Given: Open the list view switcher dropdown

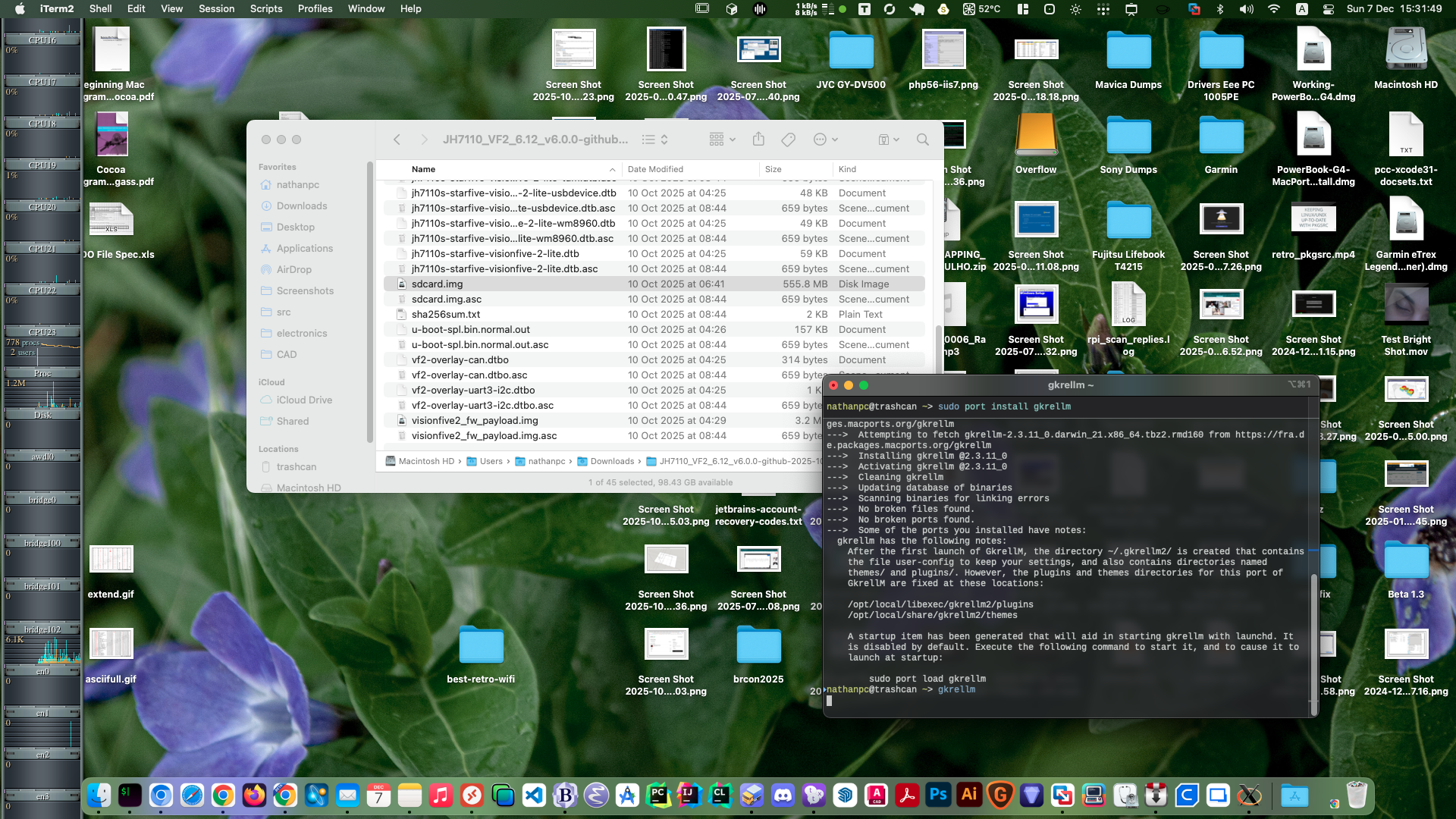Looking at the screenshot, I should tap(655, 140).
